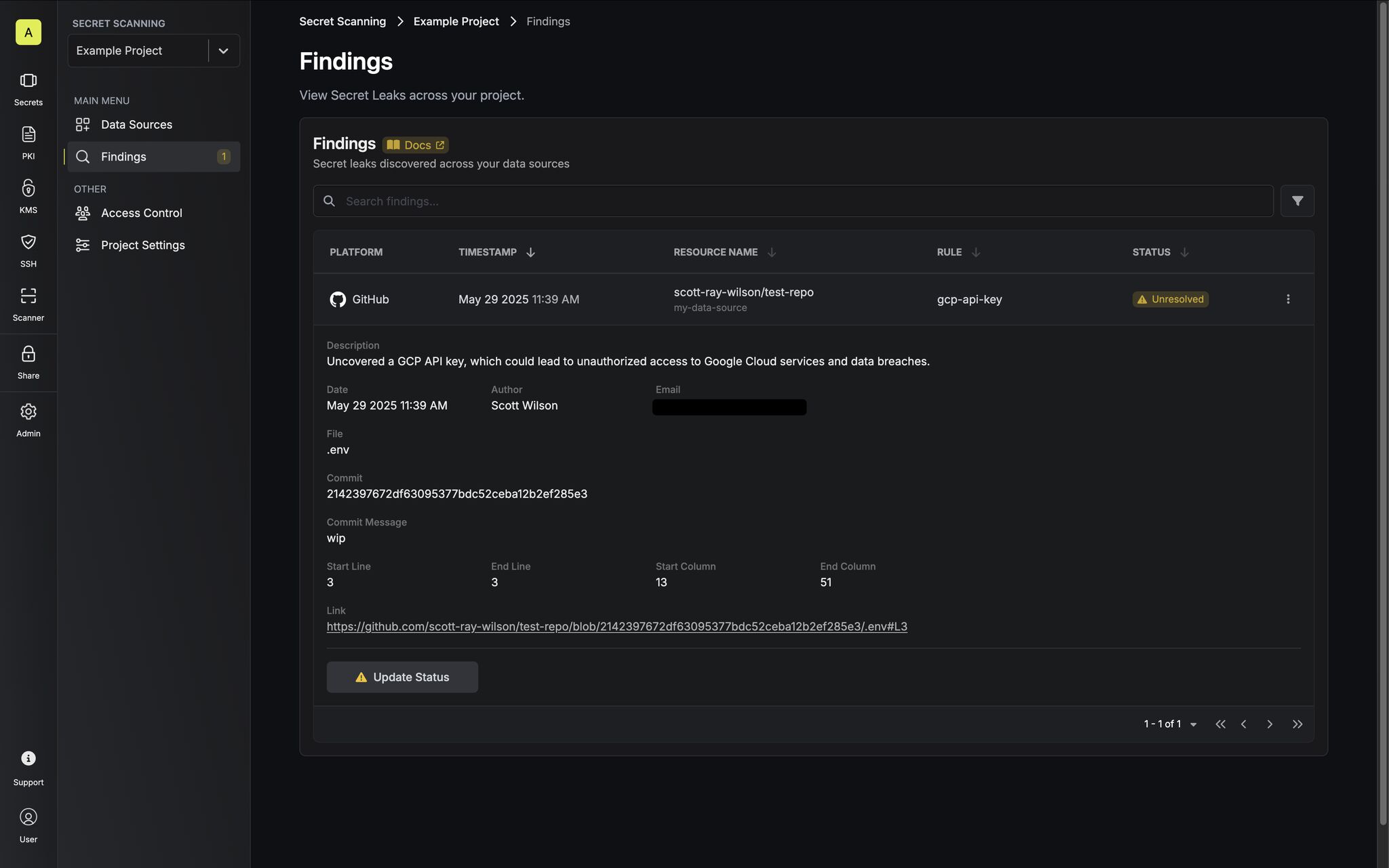Click the Search findings input field
The width and height of the screenshot is (1389, 868).
[792, 201]
